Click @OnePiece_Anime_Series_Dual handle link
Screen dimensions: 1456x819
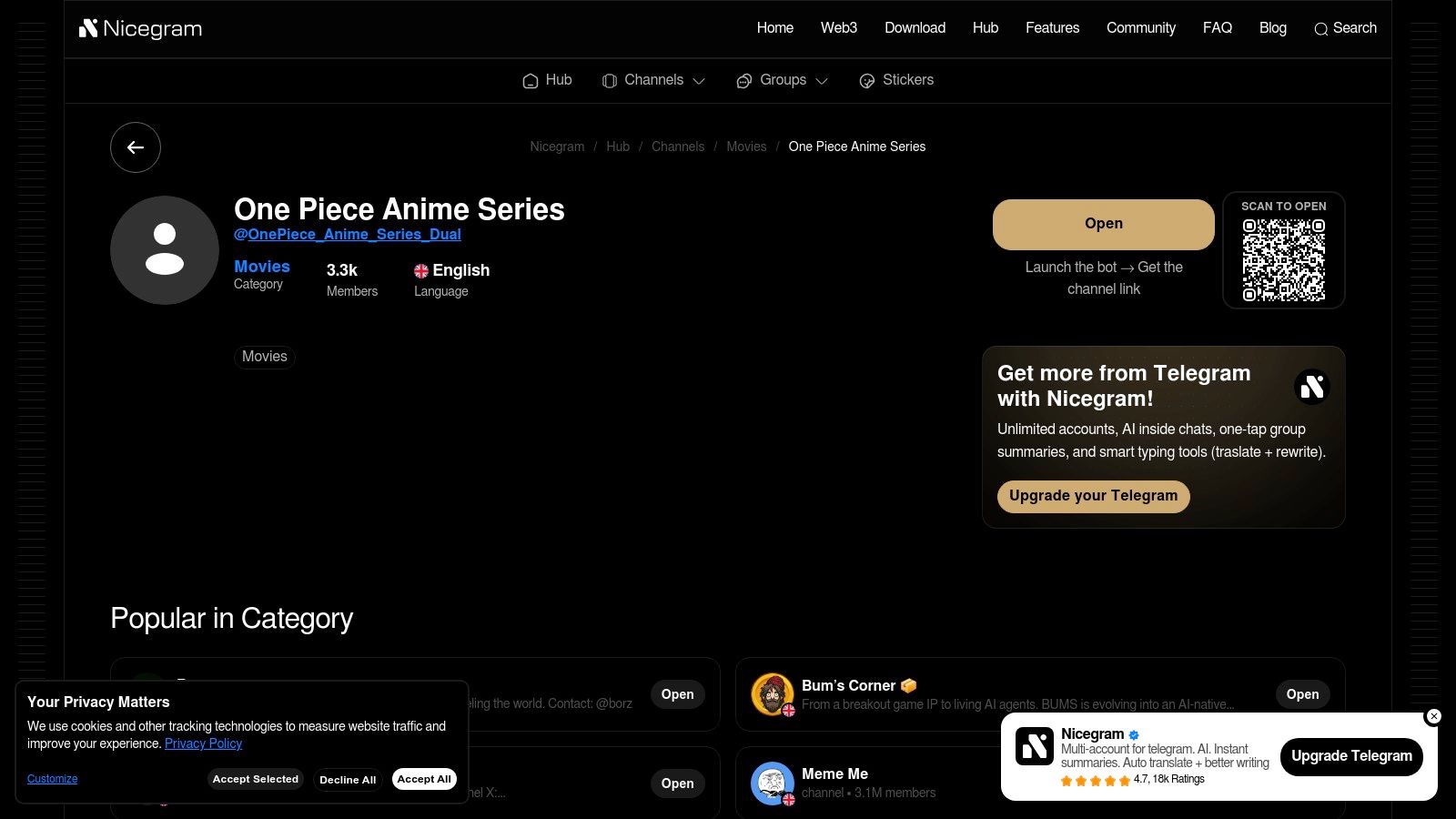tap(348, 235)
